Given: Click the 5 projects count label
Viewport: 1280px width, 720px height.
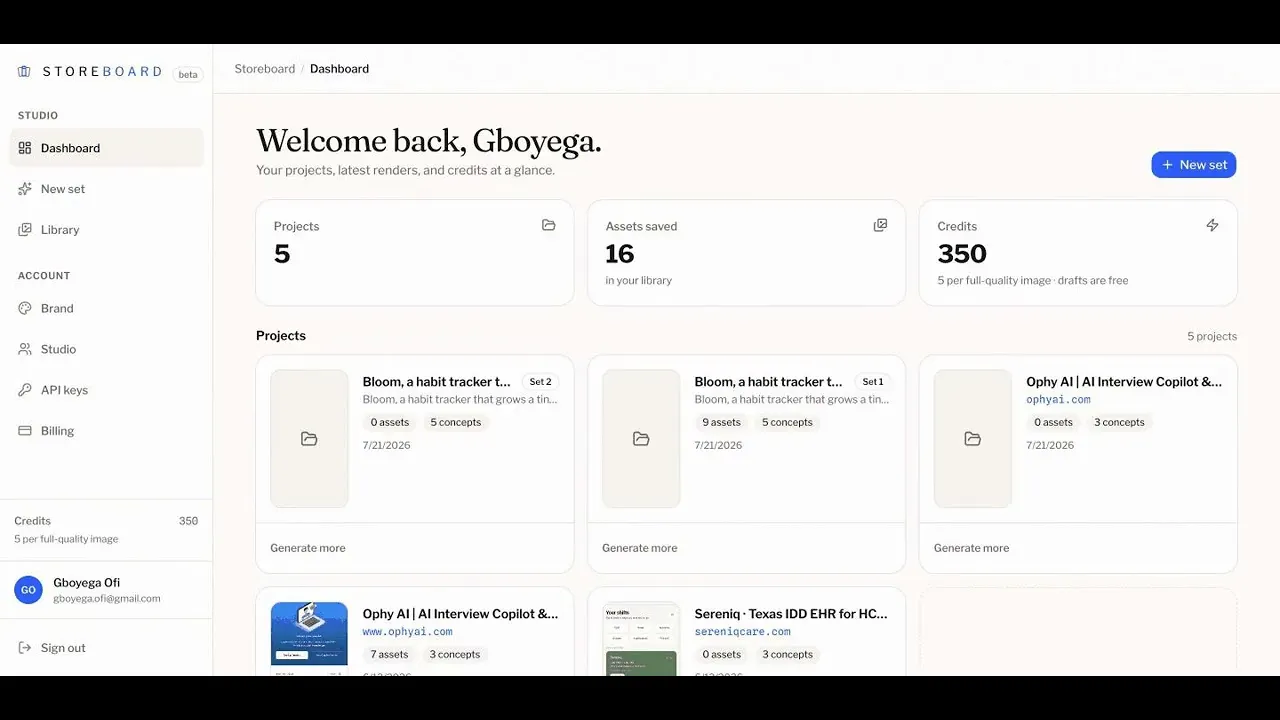Looking at the screenshot, I should 1212,337.
